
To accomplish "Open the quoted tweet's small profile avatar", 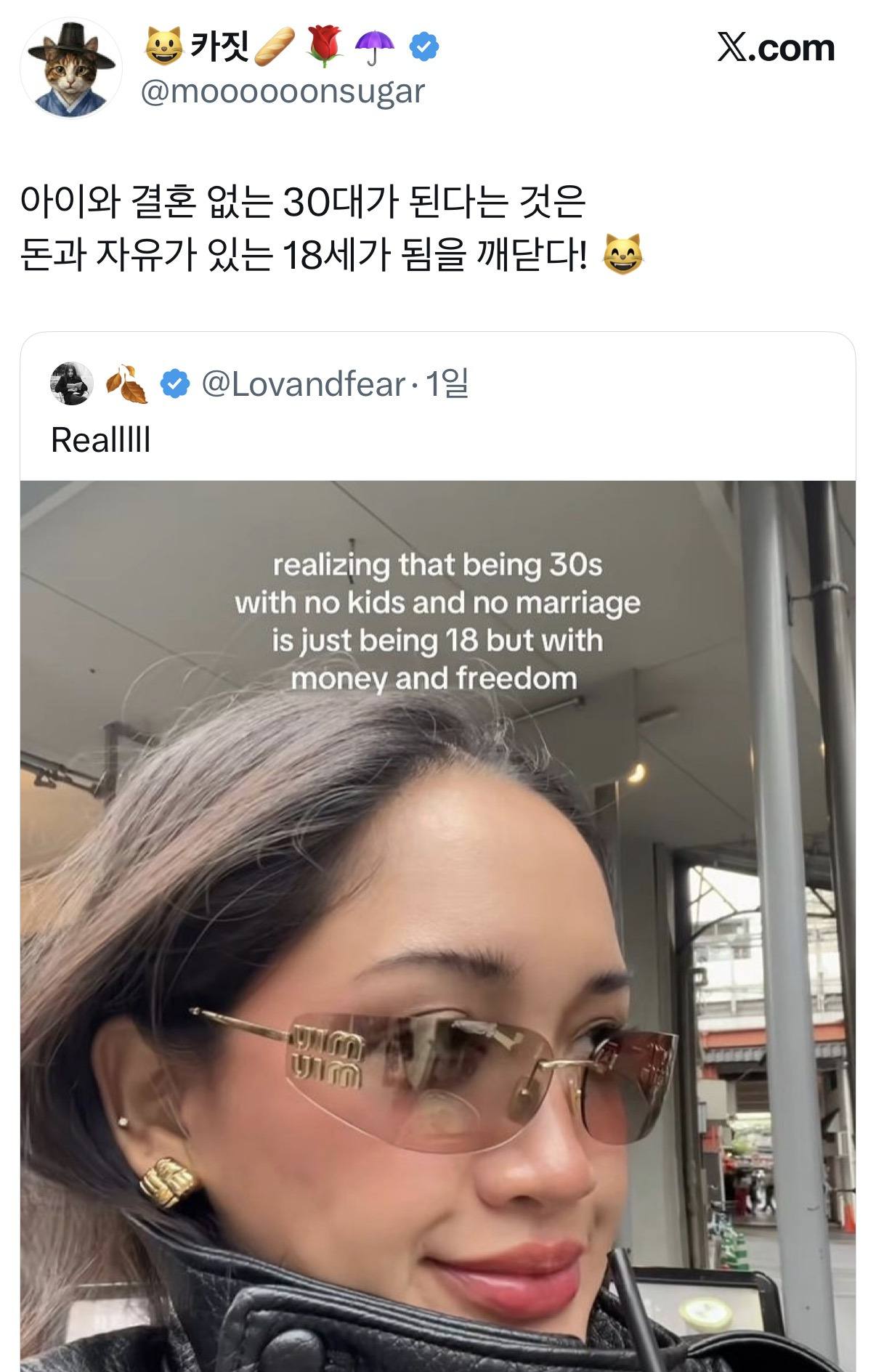I will (71, 383).
